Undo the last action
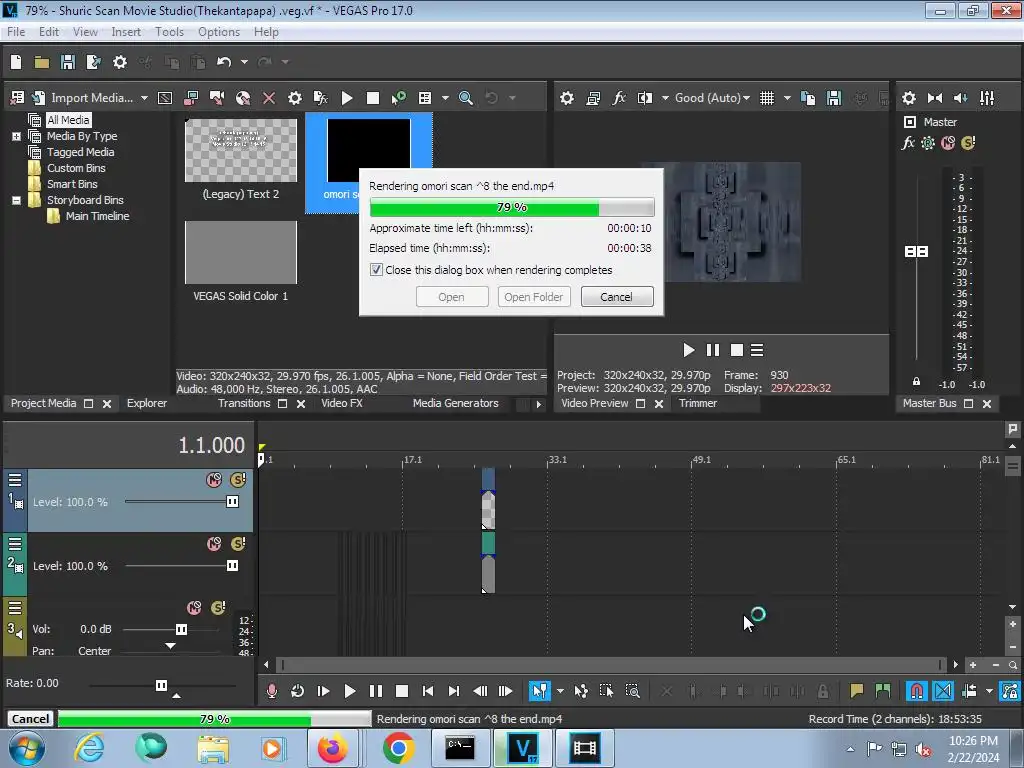Screen dimensions: 1024x768 pyautogui.click(x=224, y=62)
